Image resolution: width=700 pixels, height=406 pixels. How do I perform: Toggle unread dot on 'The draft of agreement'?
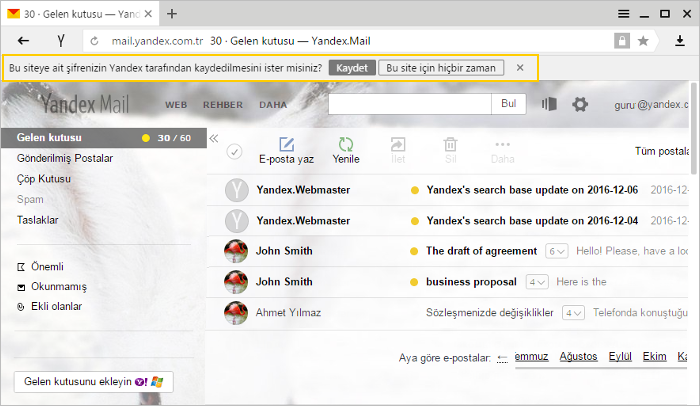tap(414, 251)
